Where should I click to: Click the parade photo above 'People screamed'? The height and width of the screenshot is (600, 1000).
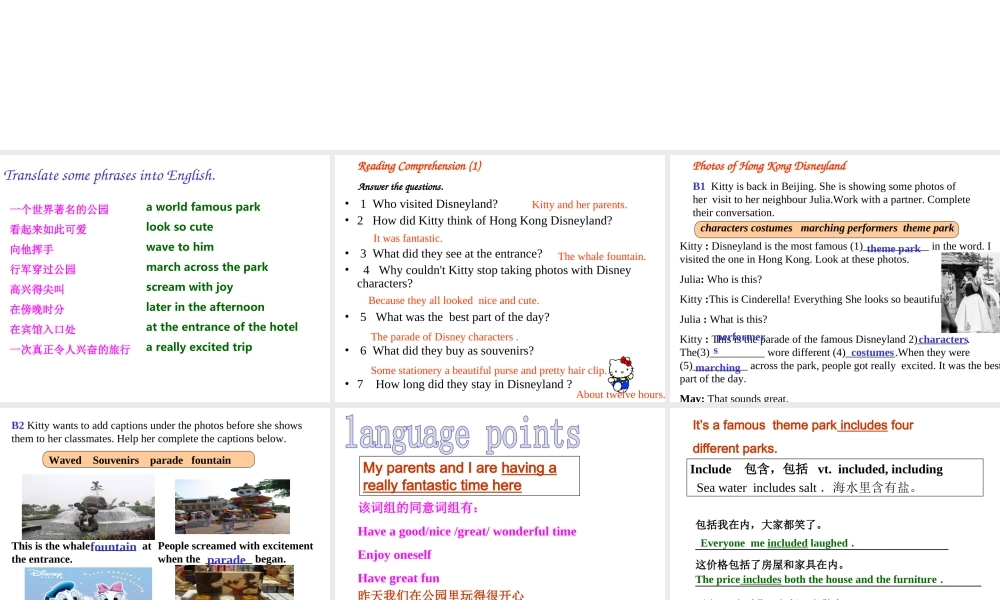click(x=232, y=506)
